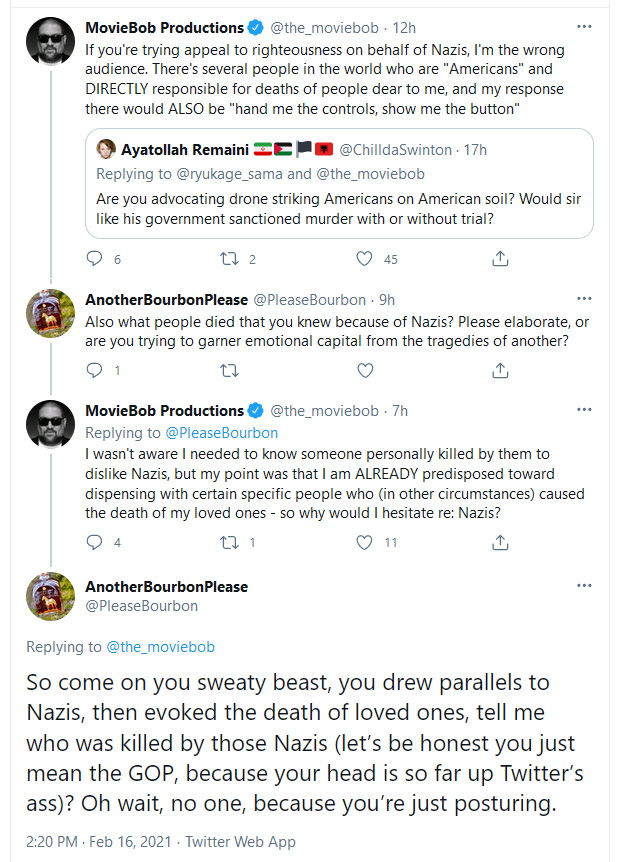Open more options on the main tweet

tap(584, 585)
